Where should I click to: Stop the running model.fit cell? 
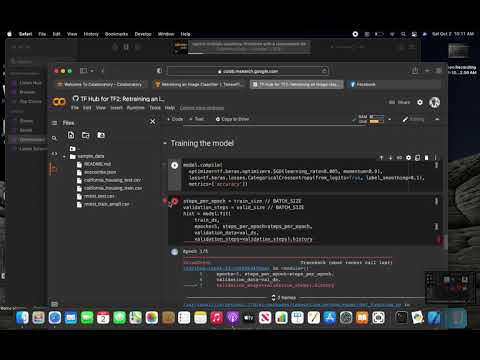point(174,201)
